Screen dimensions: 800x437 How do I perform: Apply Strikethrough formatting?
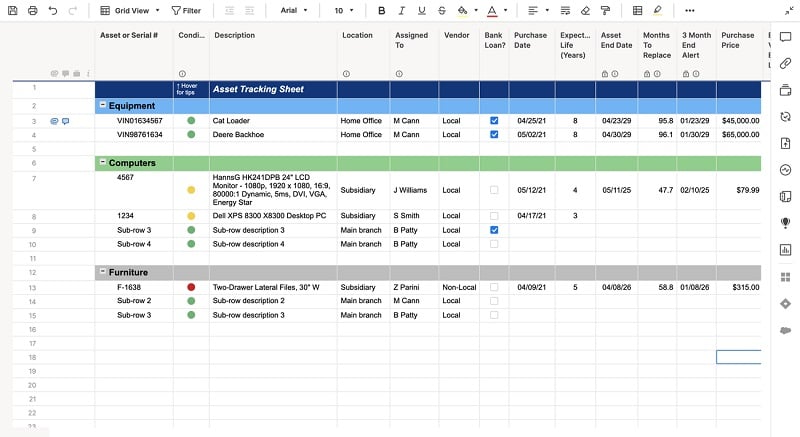point(442,10)
